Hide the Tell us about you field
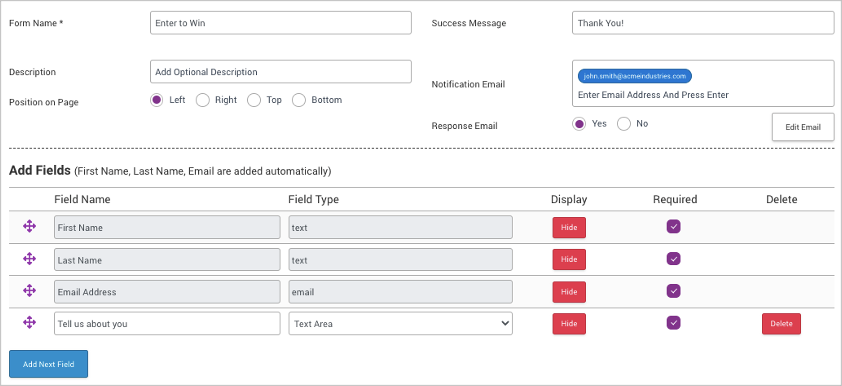Screen dimensions: 842x386 tap(569, 324)
